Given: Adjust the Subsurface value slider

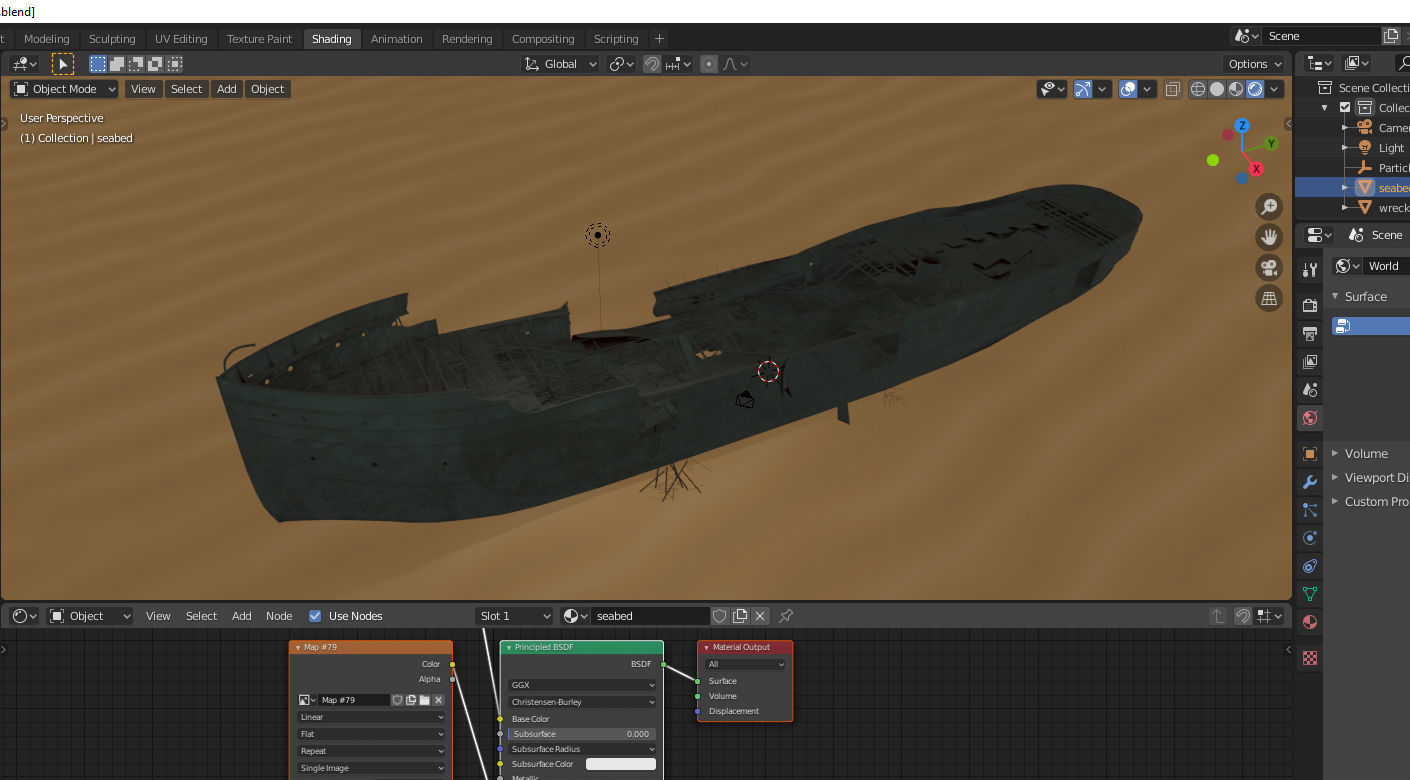Looking at the screenshot, I should [x=582, y=734].
